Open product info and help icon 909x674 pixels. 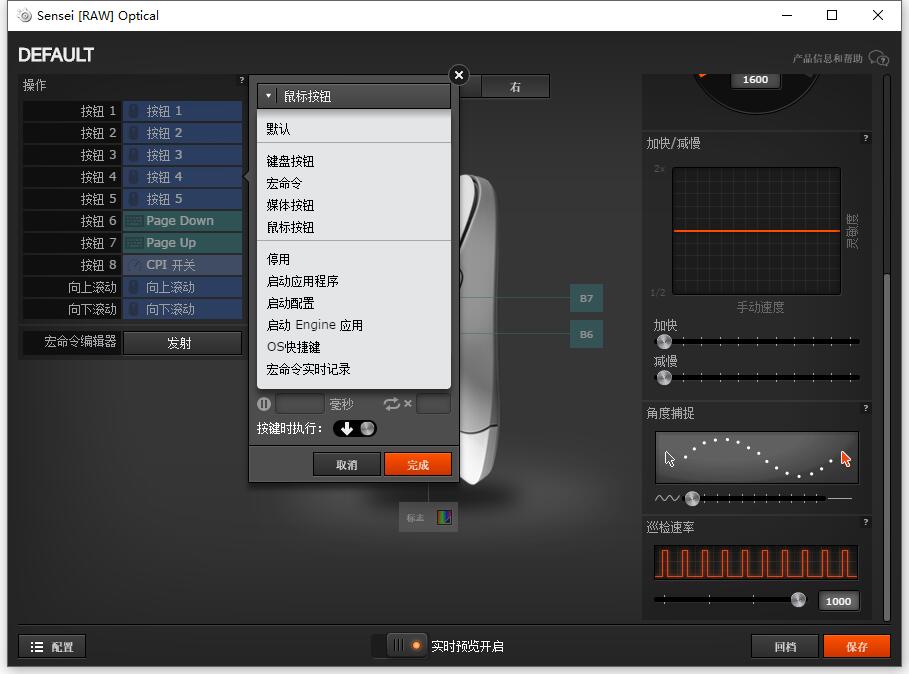878,58
